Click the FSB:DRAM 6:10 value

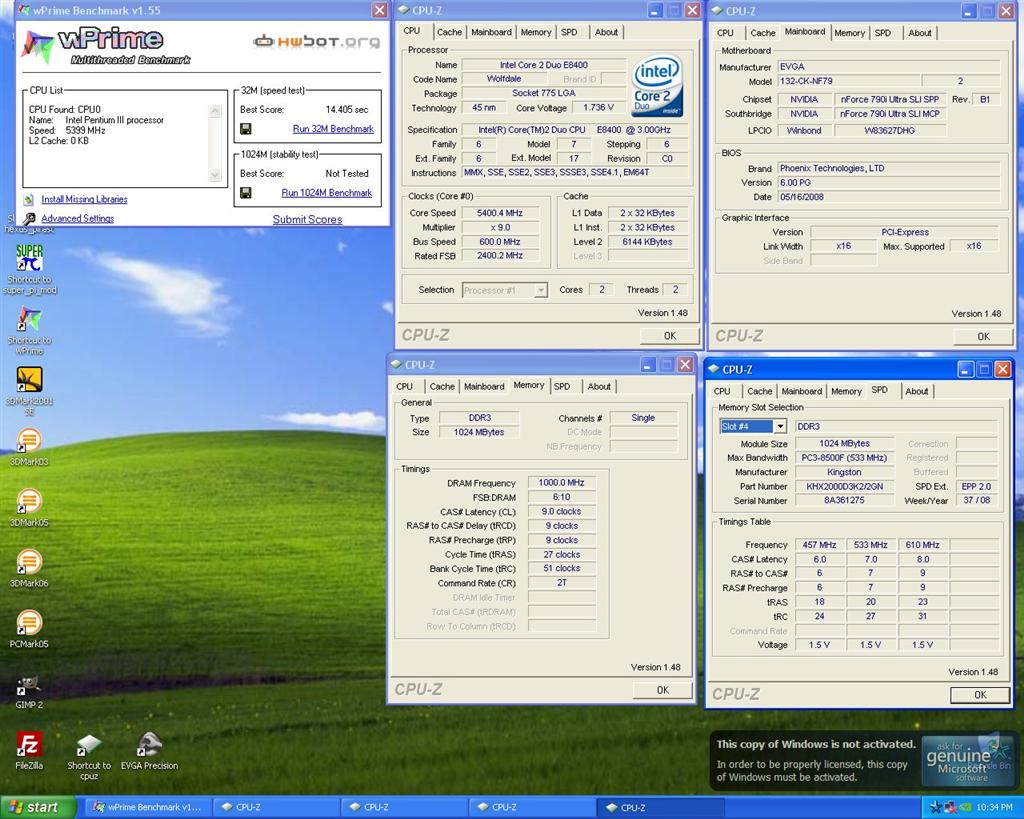[562, 497]
